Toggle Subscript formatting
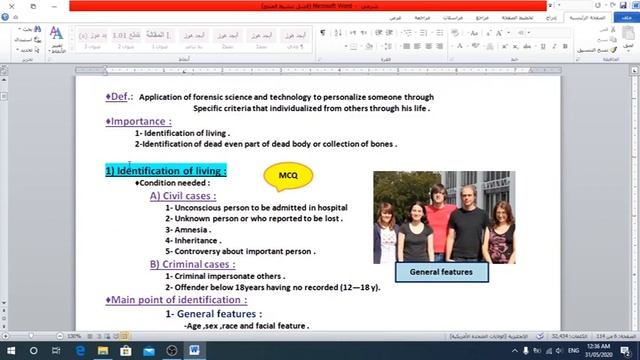The height and width of the screenshot is (360, 640). [516, 46]
